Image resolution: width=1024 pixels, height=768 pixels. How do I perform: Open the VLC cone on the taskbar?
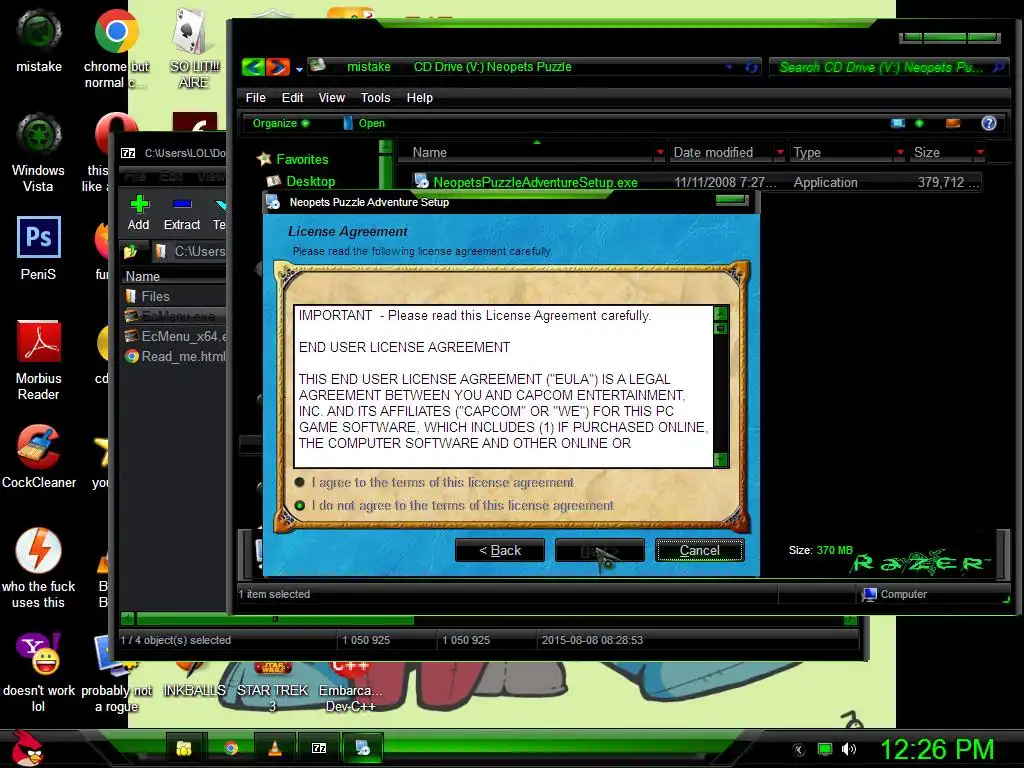pyautogui.click(x=275, y=748)
